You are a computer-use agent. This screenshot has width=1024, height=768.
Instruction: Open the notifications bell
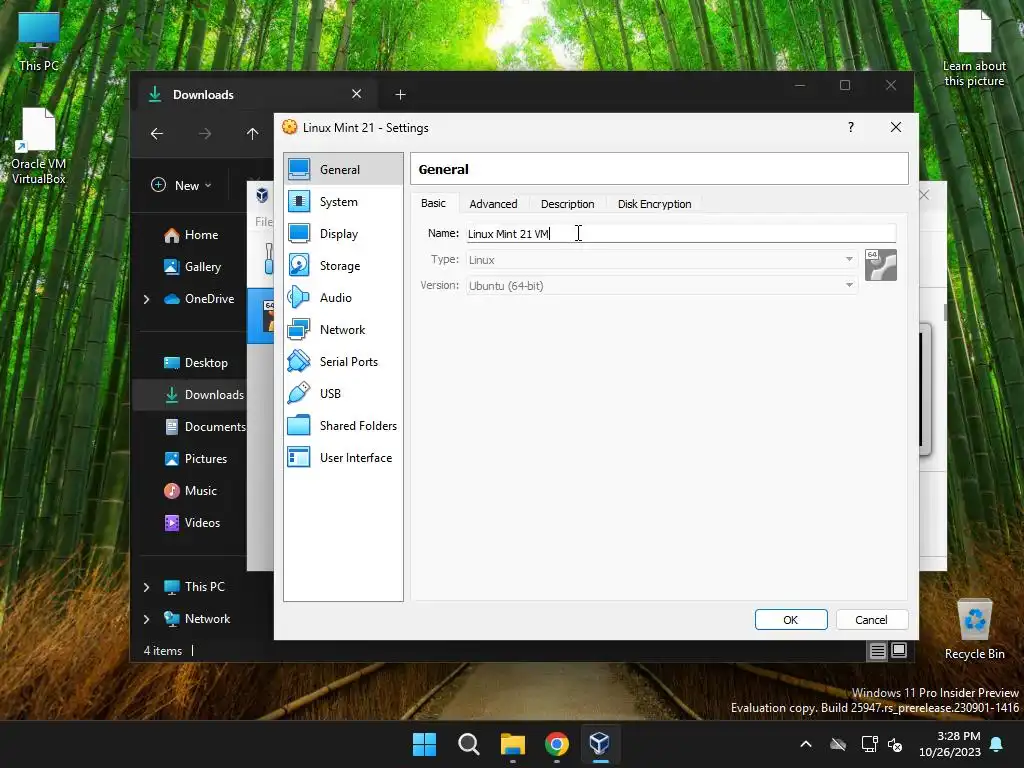[x=997, y=744]
